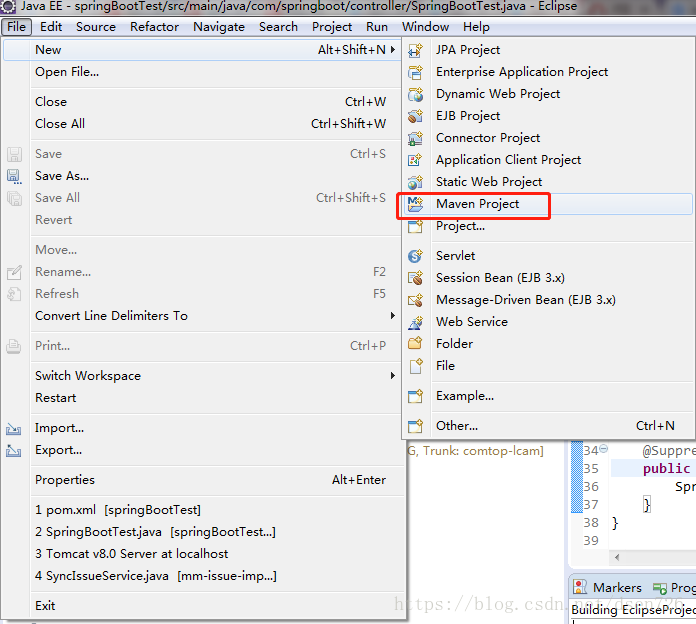Collapse method fold marker at line 34
Screen dimensions: 696x624
point(604,448)
